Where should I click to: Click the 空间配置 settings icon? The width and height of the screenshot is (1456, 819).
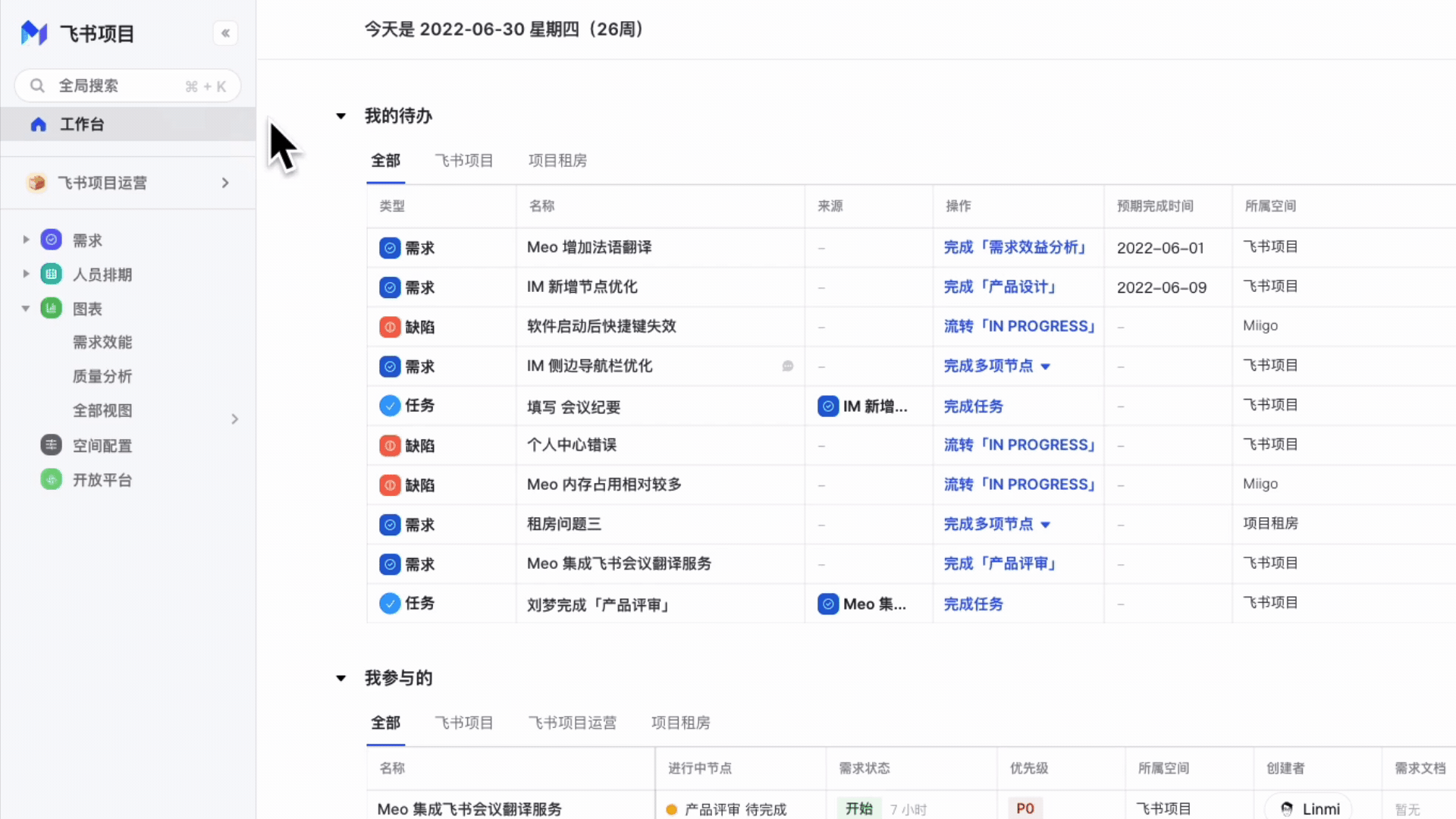point(51,445)
